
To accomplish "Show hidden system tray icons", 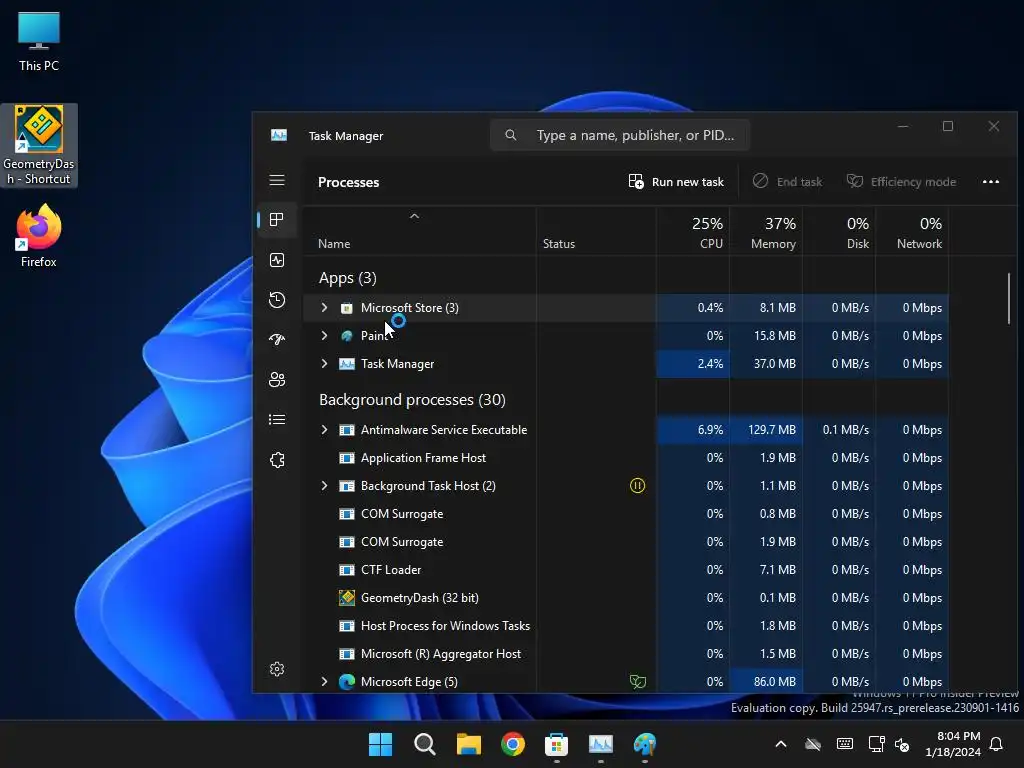I will click(781, 744).
